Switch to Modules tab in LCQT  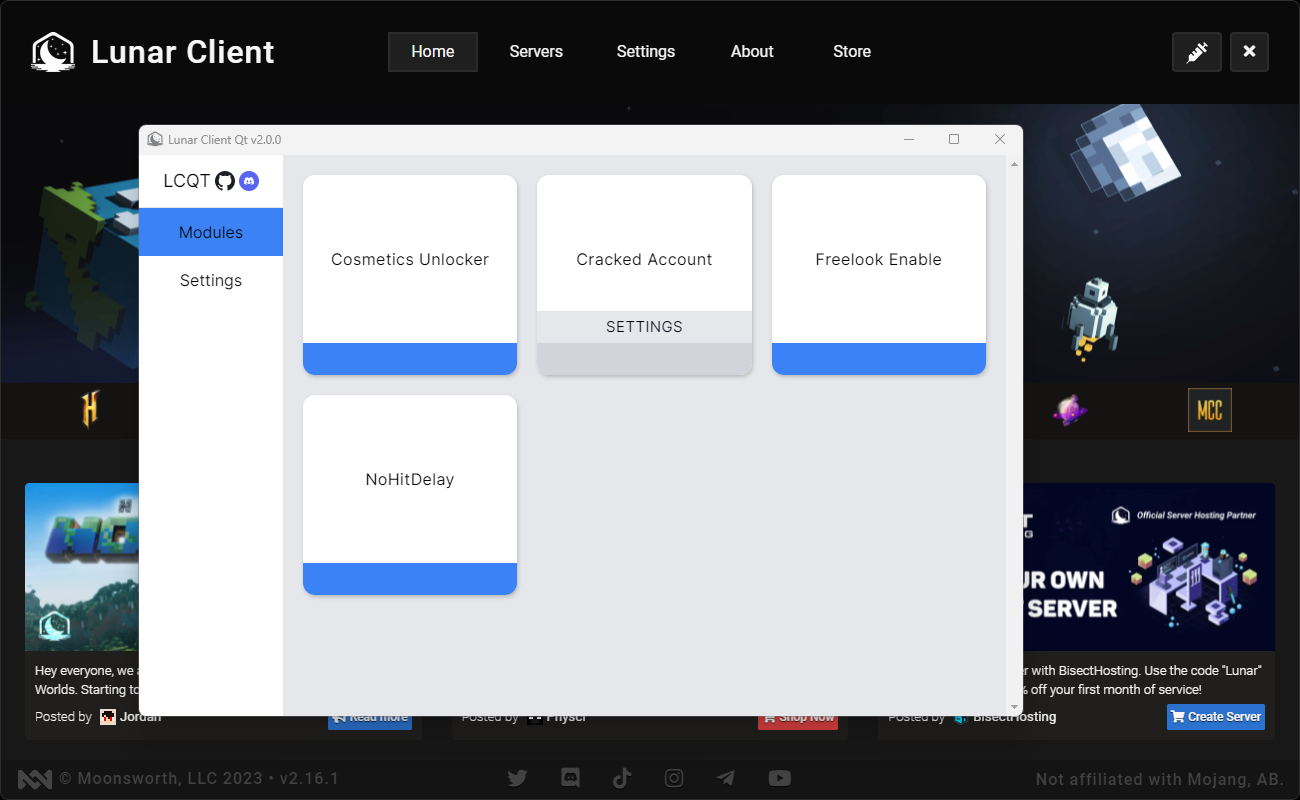pyautogui.click(x=211, y=232)
